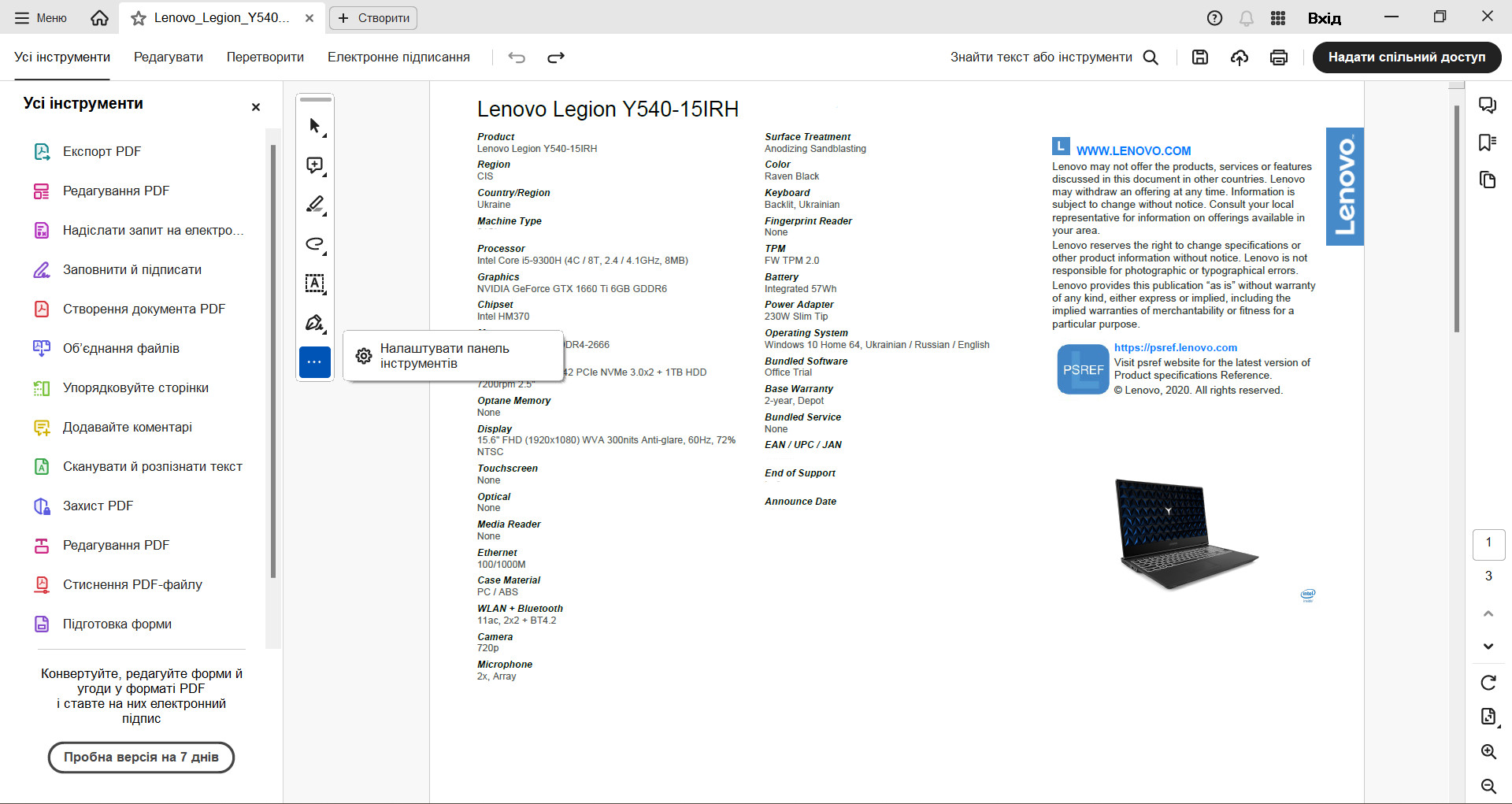This screenshot has height=804, width=1512.
Task: Open the WWW.LENOVO.COM link
Action: 1133,151
